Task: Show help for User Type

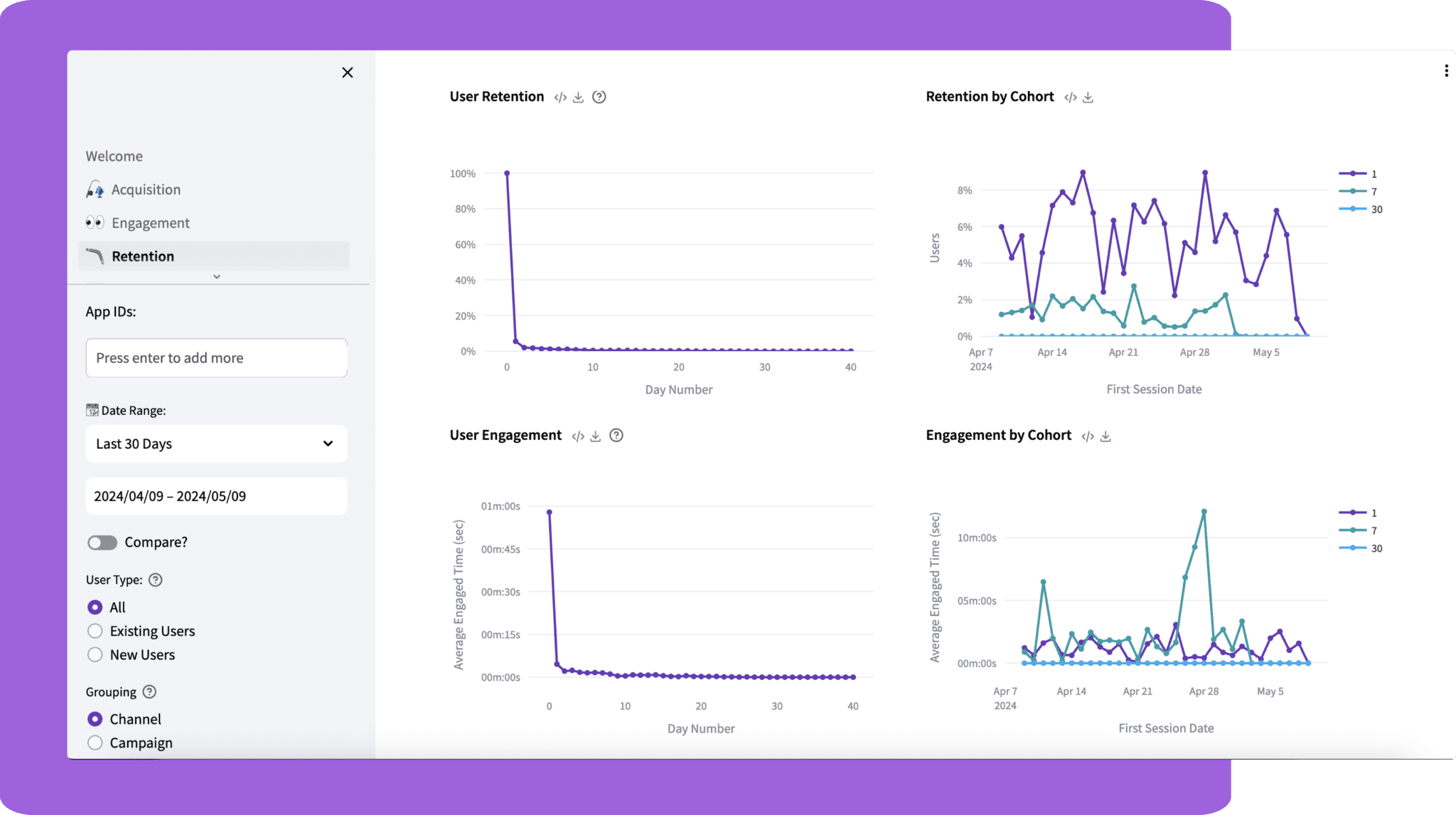Action: 156,580
